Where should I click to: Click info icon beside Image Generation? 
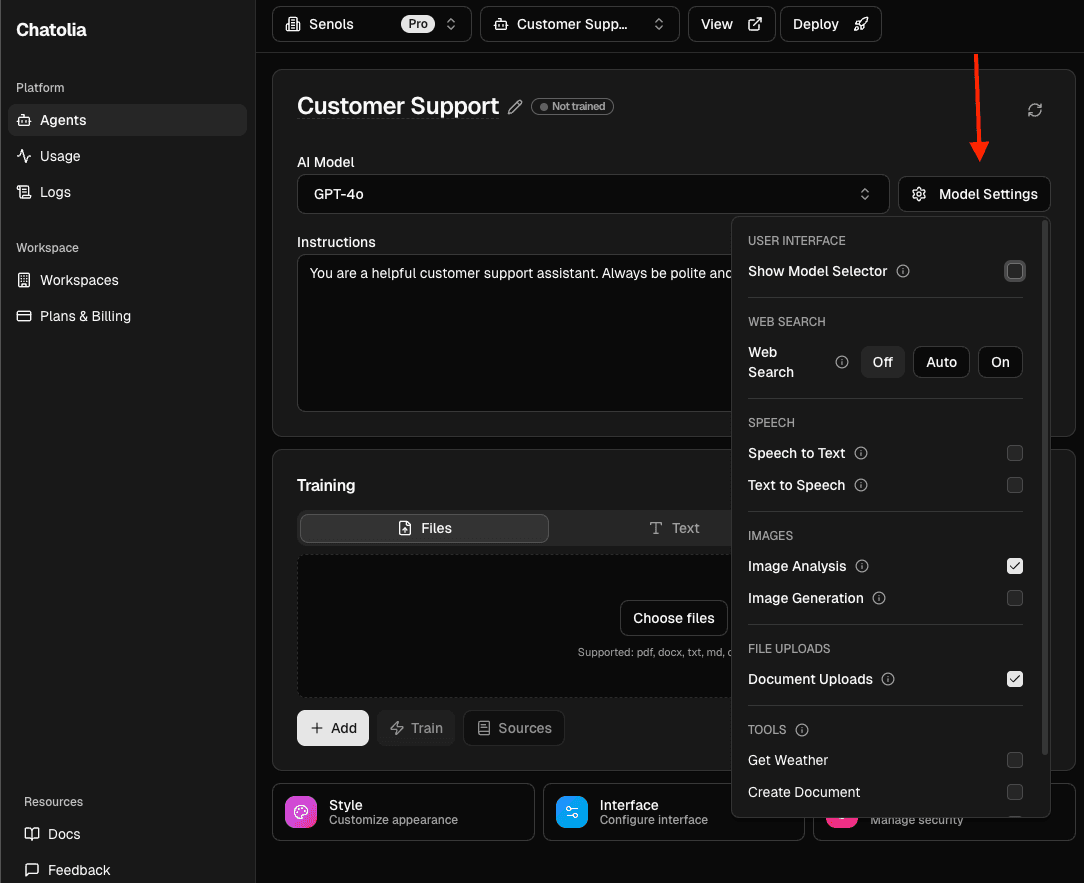879,598
